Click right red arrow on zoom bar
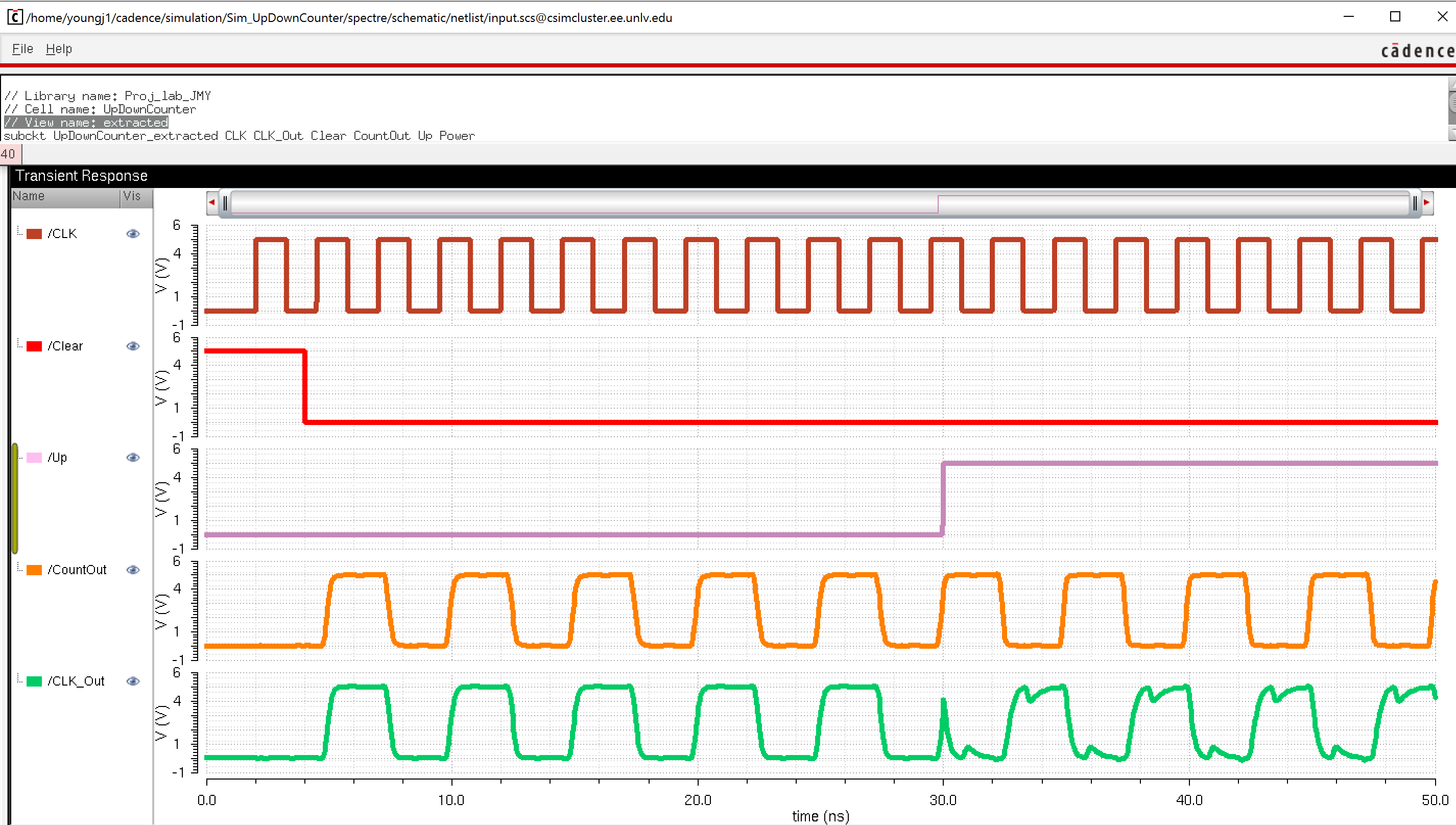 click(x=1427, y=202)
